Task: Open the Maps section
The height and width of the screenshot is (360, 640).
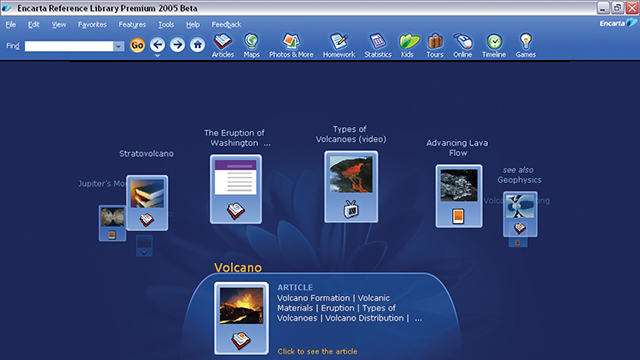Action: (x=251, y=45)
